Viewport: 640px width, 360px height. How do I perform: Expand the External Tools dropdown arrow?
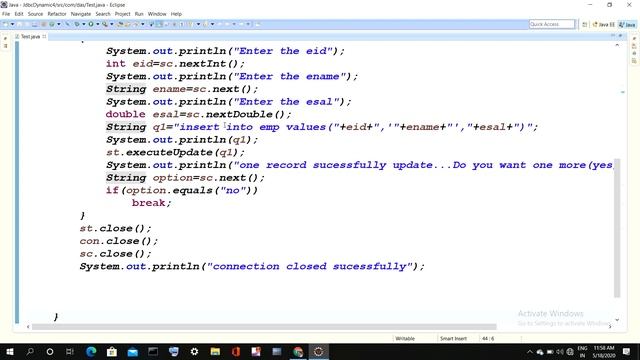click(x=111, y=24)
